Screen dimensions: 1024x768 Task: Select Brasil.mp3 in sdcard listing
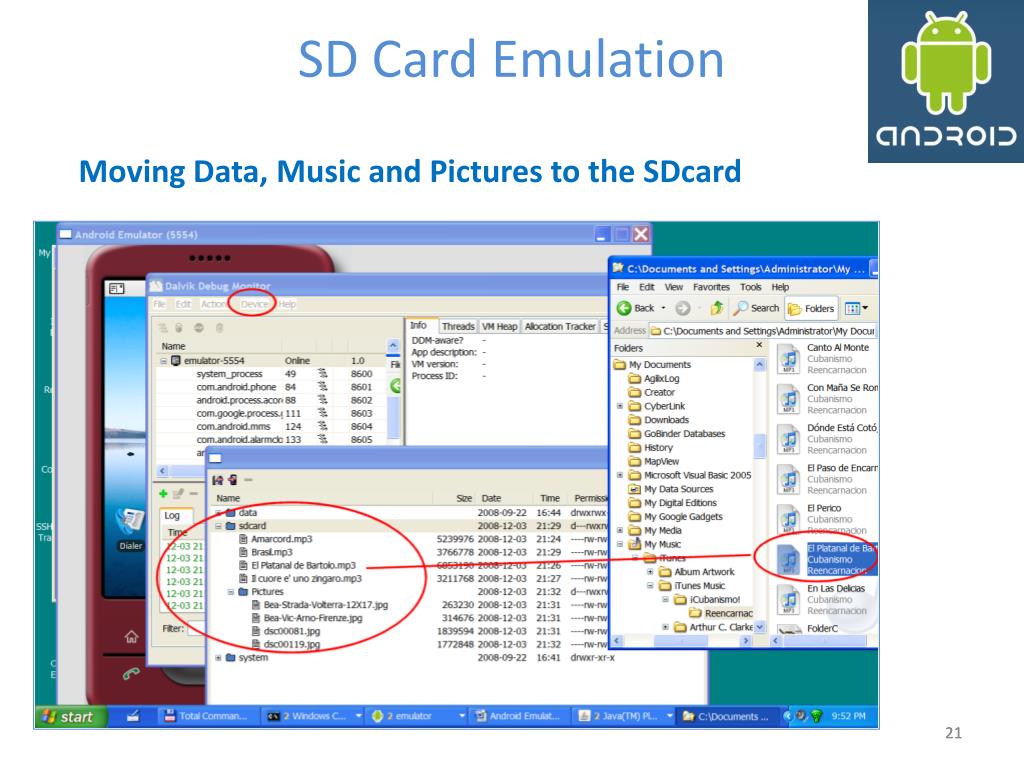click(x=272, y=552)
